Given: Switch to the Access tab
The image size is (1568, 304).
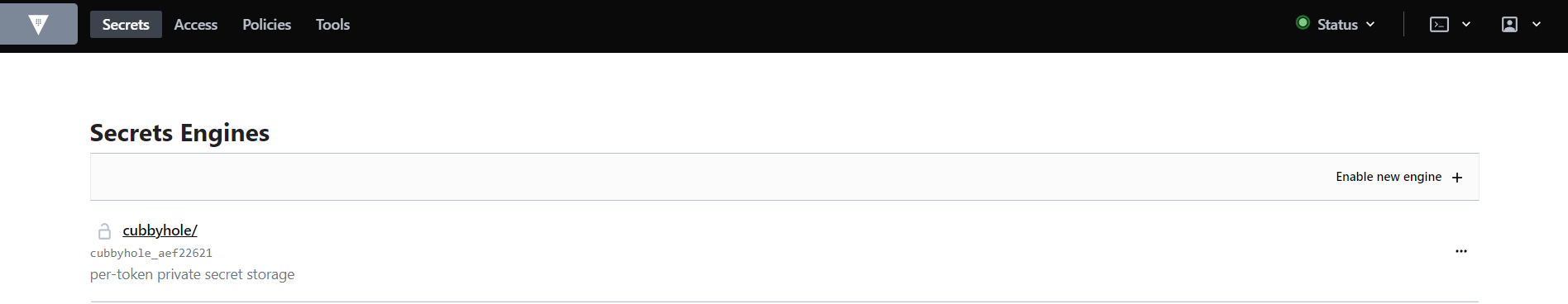Looking at the screenshot, I should (x=195, y=25).
